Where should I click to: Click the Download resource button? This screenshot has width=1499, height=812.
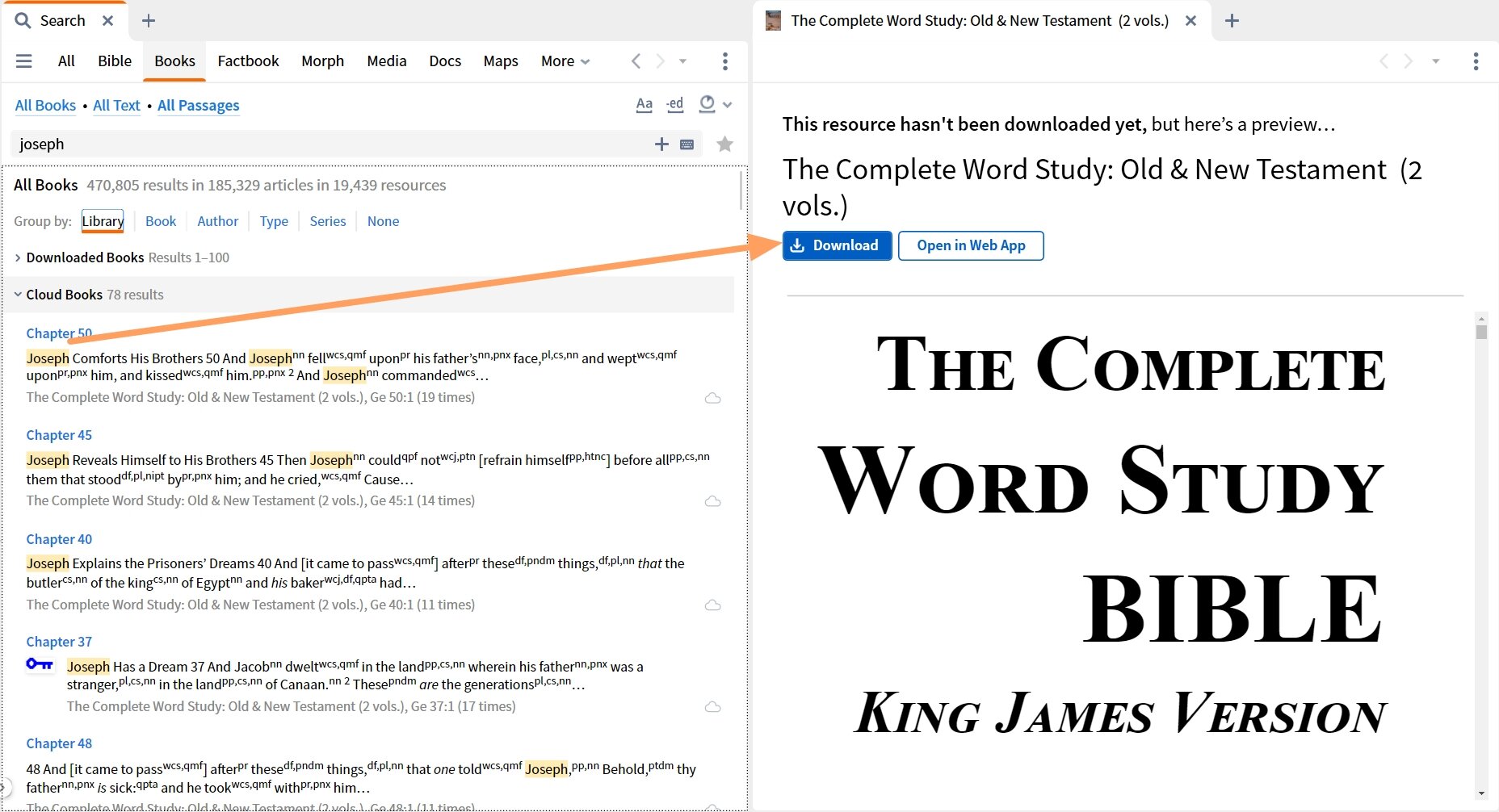pyautogui.click(x=837, y=245)
